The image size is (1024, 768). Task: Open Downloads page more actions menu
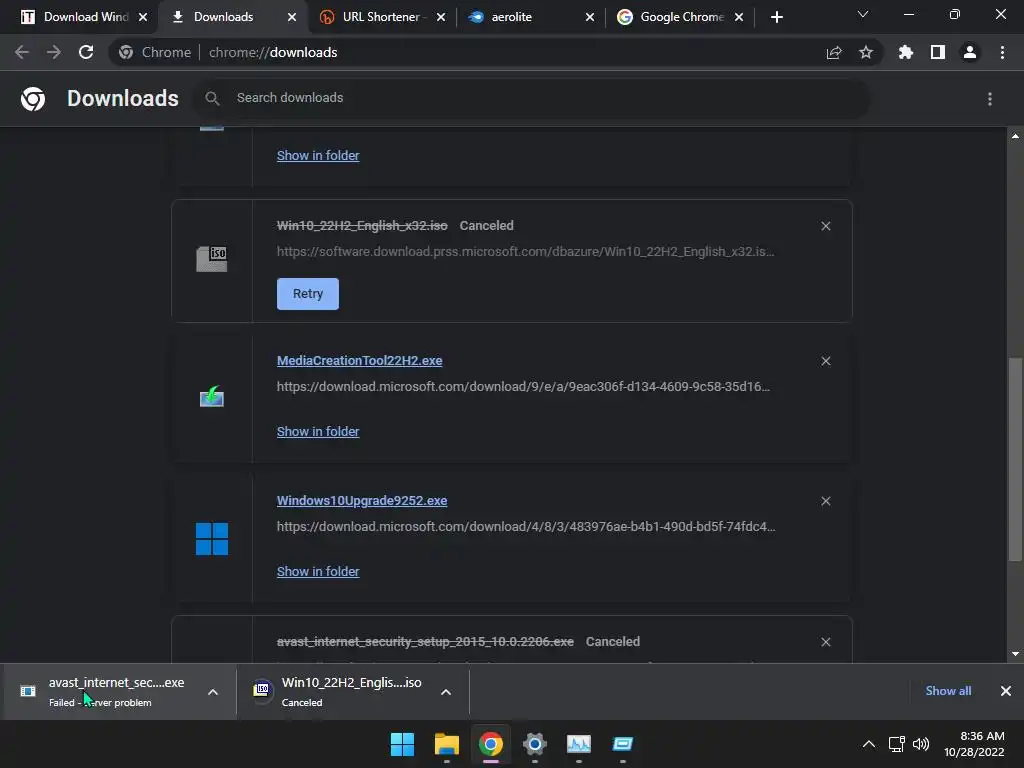(x=990, y=99)
